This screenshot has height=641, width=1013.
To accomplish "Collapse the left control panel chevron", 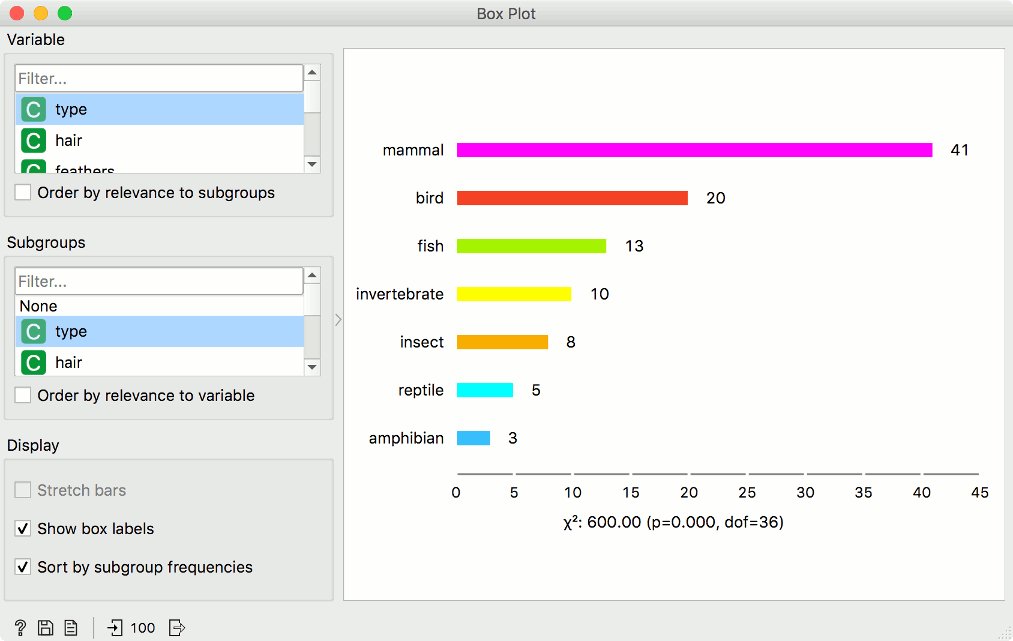I will tap(338, 320).
